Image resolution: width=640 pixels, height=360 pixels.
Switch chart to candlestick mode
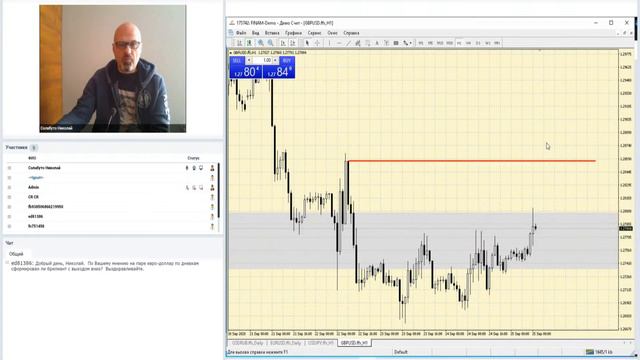tap(249, 43)
